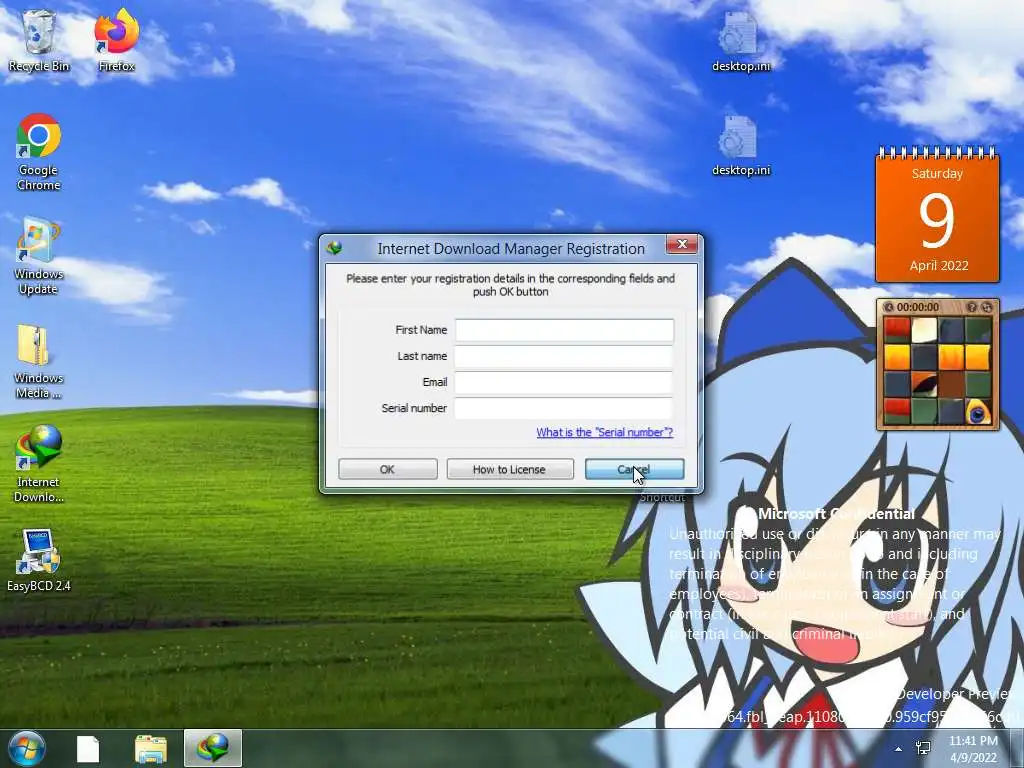The height and width of the screenshot is (768, 1024).
Task: Select the Windows Update desktop icon
Action: point(39,257)
